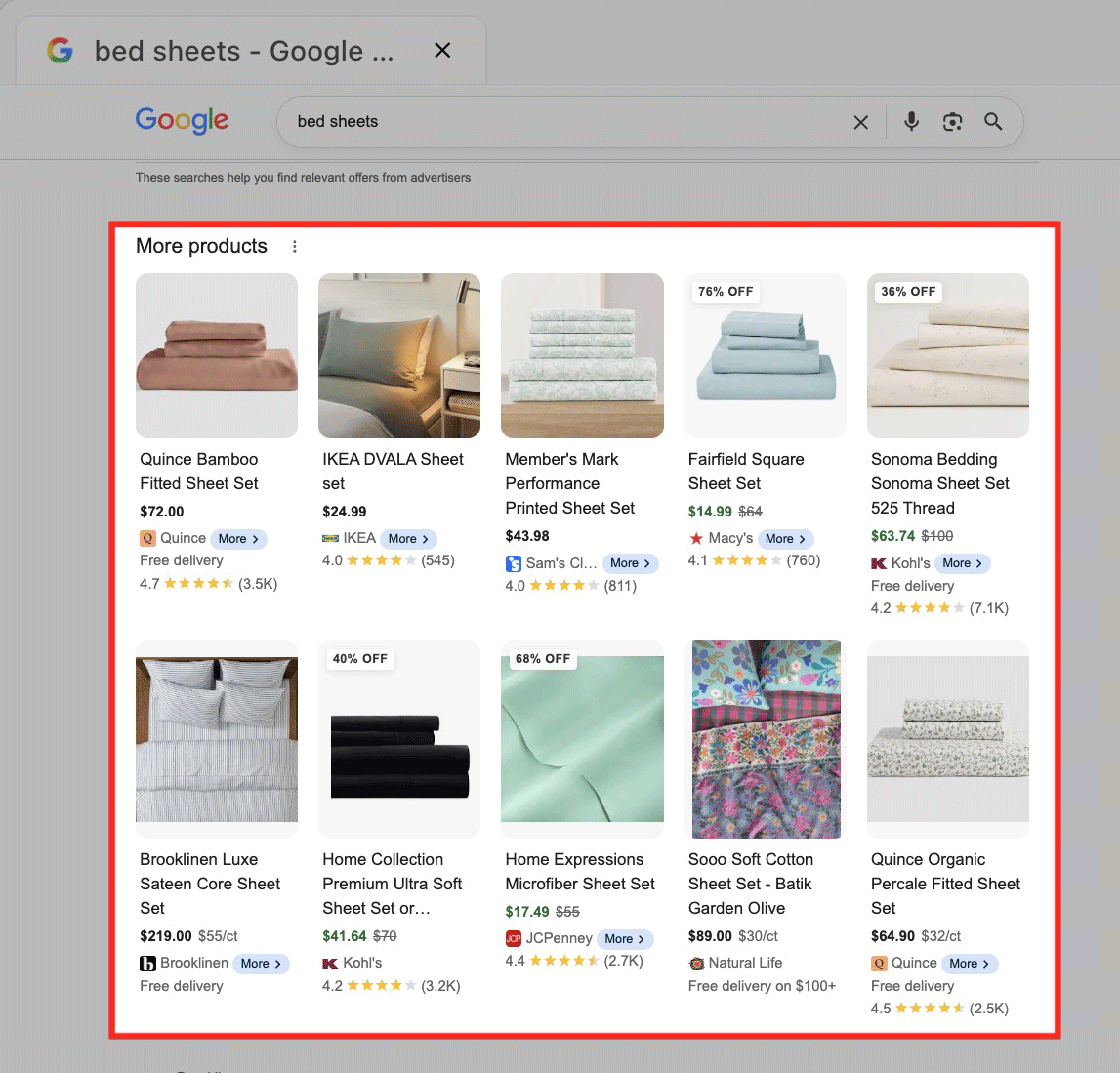Clear the search box text

[x=860, y=122]
